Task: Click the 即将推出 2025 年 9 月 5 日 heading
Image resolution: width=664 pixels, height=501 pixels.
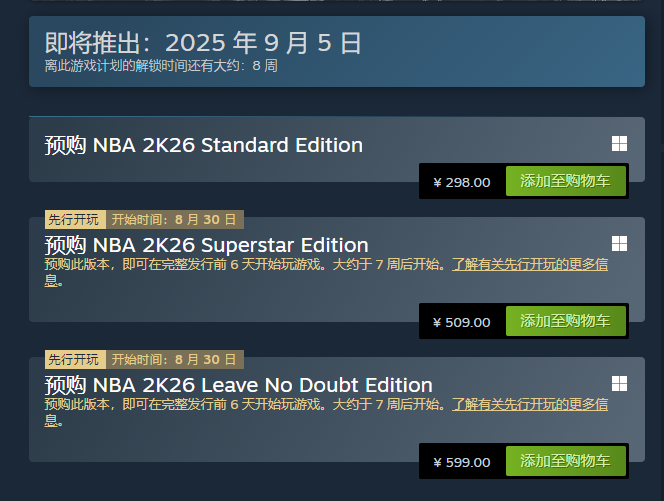Action: pos(203,43)
